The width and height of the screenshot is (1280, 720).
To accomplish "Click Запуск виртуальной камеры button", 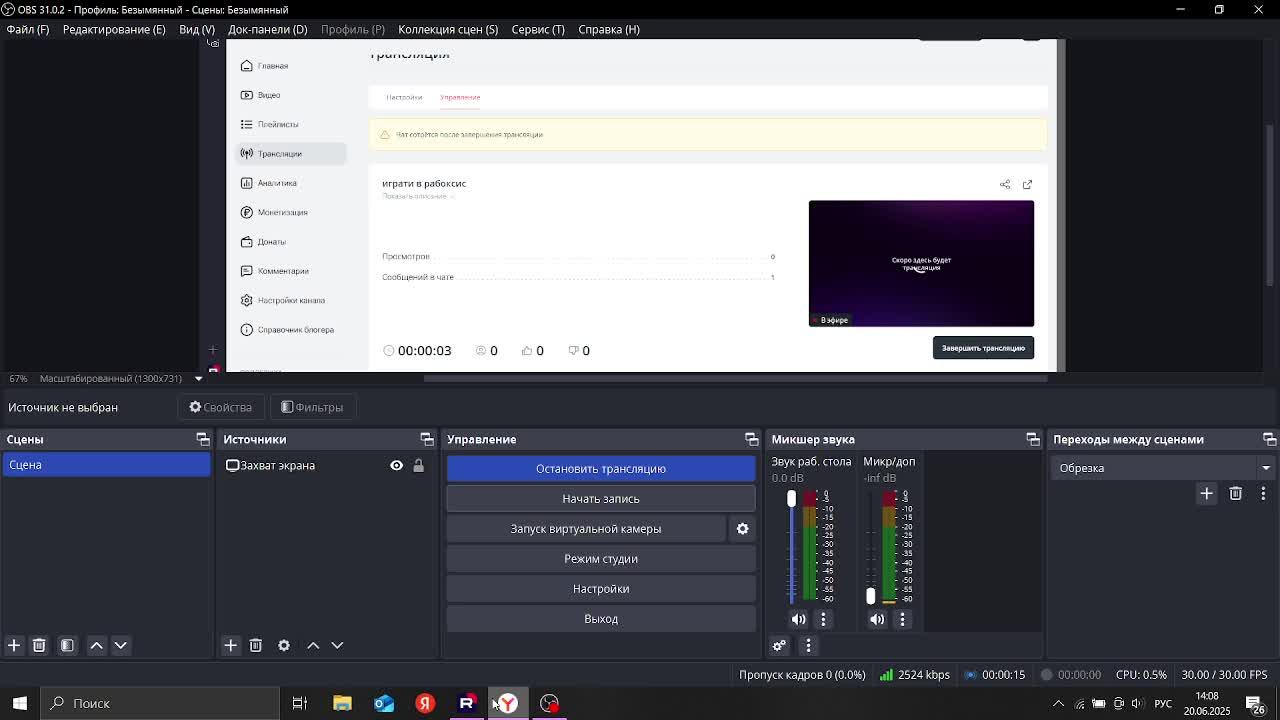I will pos(586,529).
